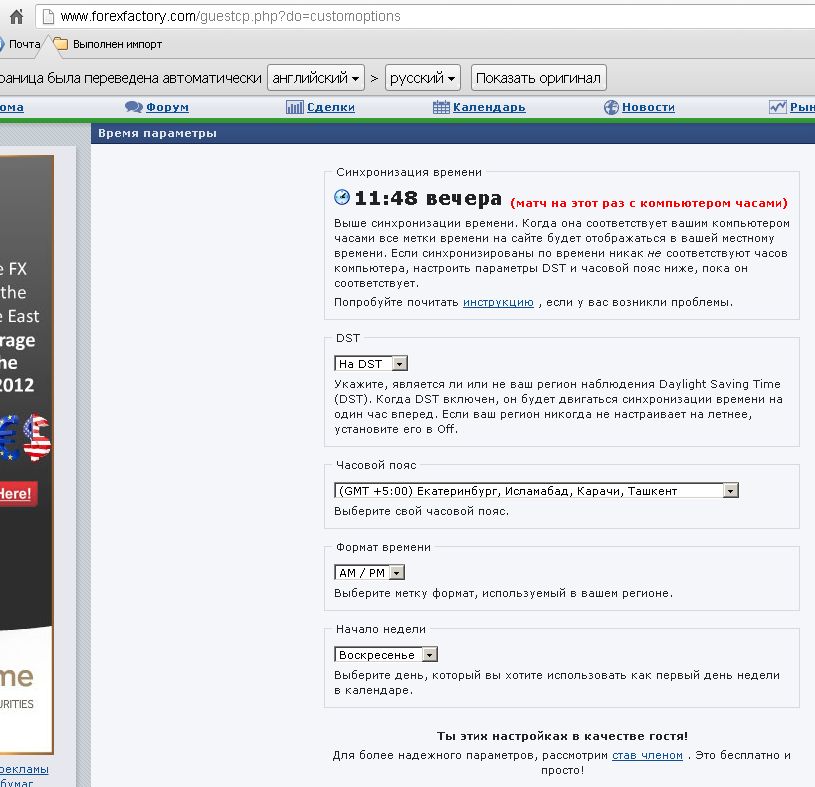Open the русский target language dropdown
This screenshot has width=815, height=787.
(423, 78)
